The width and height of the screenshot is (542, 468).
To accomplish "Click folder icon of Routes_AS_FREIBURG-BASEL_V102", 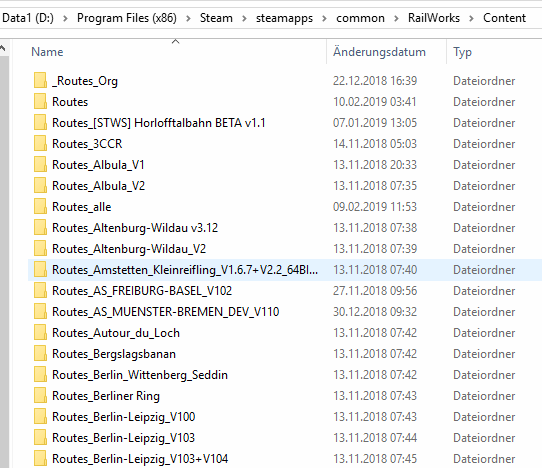I will 40,291.
